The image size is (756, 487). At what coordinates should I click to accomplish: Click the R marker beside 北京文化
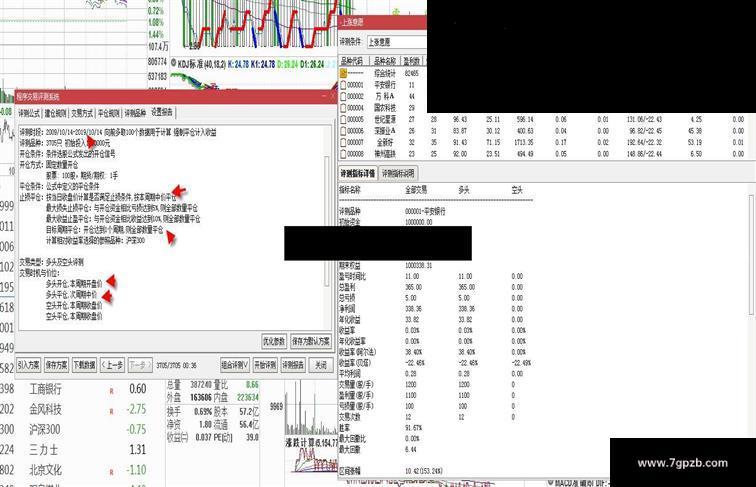click(111, 472)
